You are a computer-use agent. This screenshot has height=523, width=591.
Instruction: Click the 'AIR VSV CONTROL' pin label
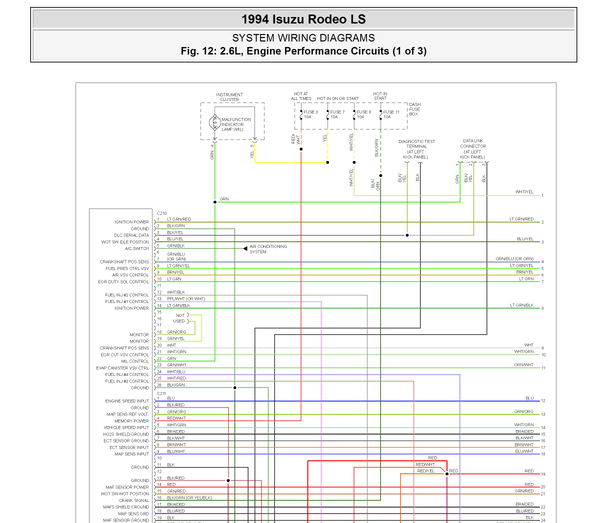(x=130, y=275)
